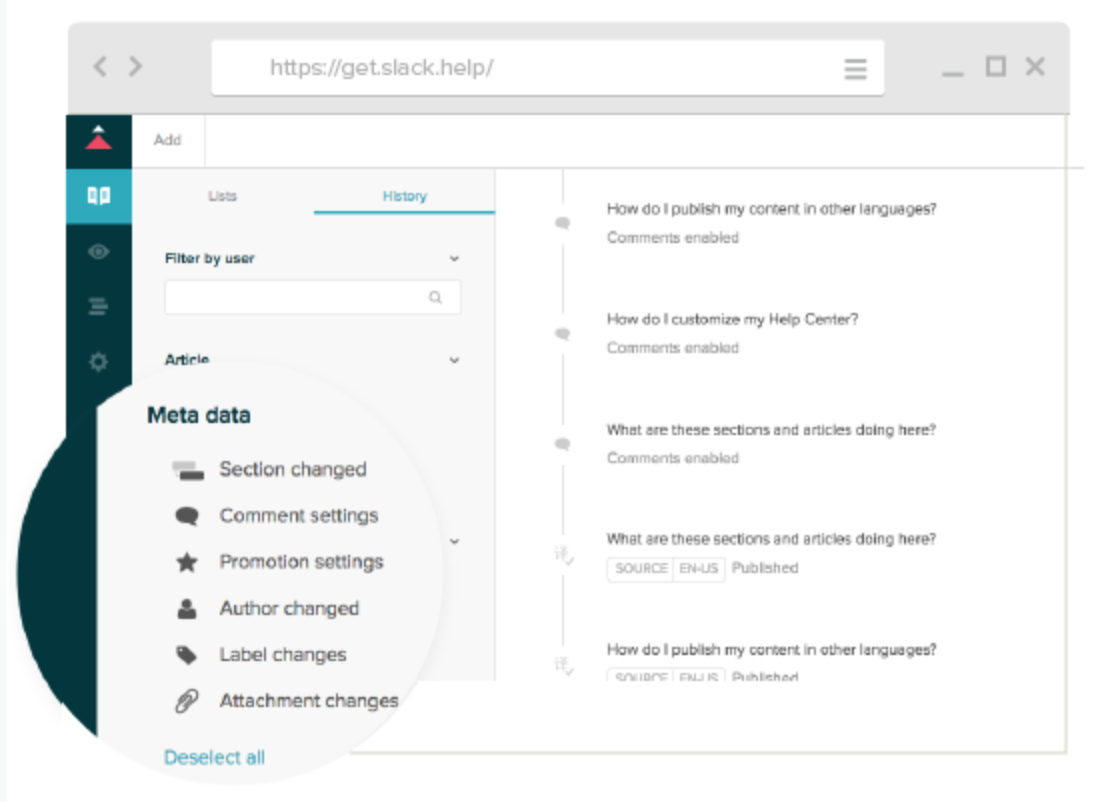
Task: Click the browser address bar URL
Action: tap(382, 67)
